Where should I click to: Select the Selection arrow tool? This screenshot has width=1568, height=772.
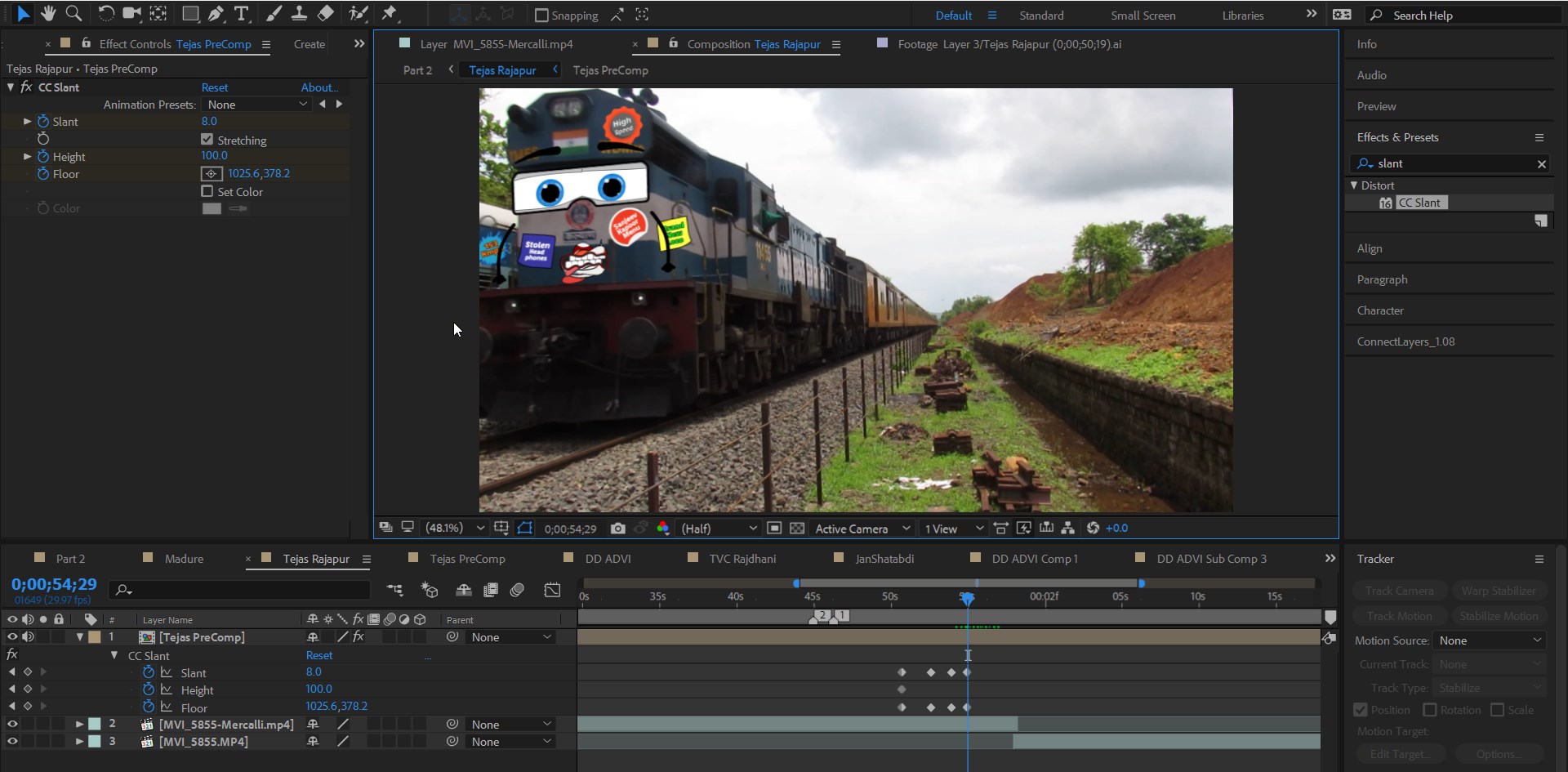(x=23, y=13)
